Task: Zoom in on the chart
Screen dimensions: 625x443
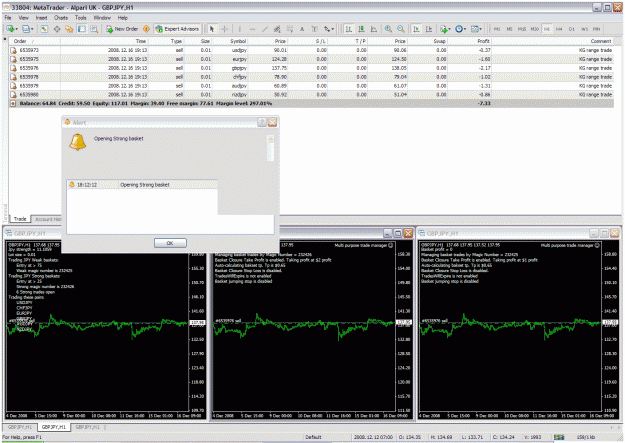Action: pyautogui.click(x=388, y=29)
